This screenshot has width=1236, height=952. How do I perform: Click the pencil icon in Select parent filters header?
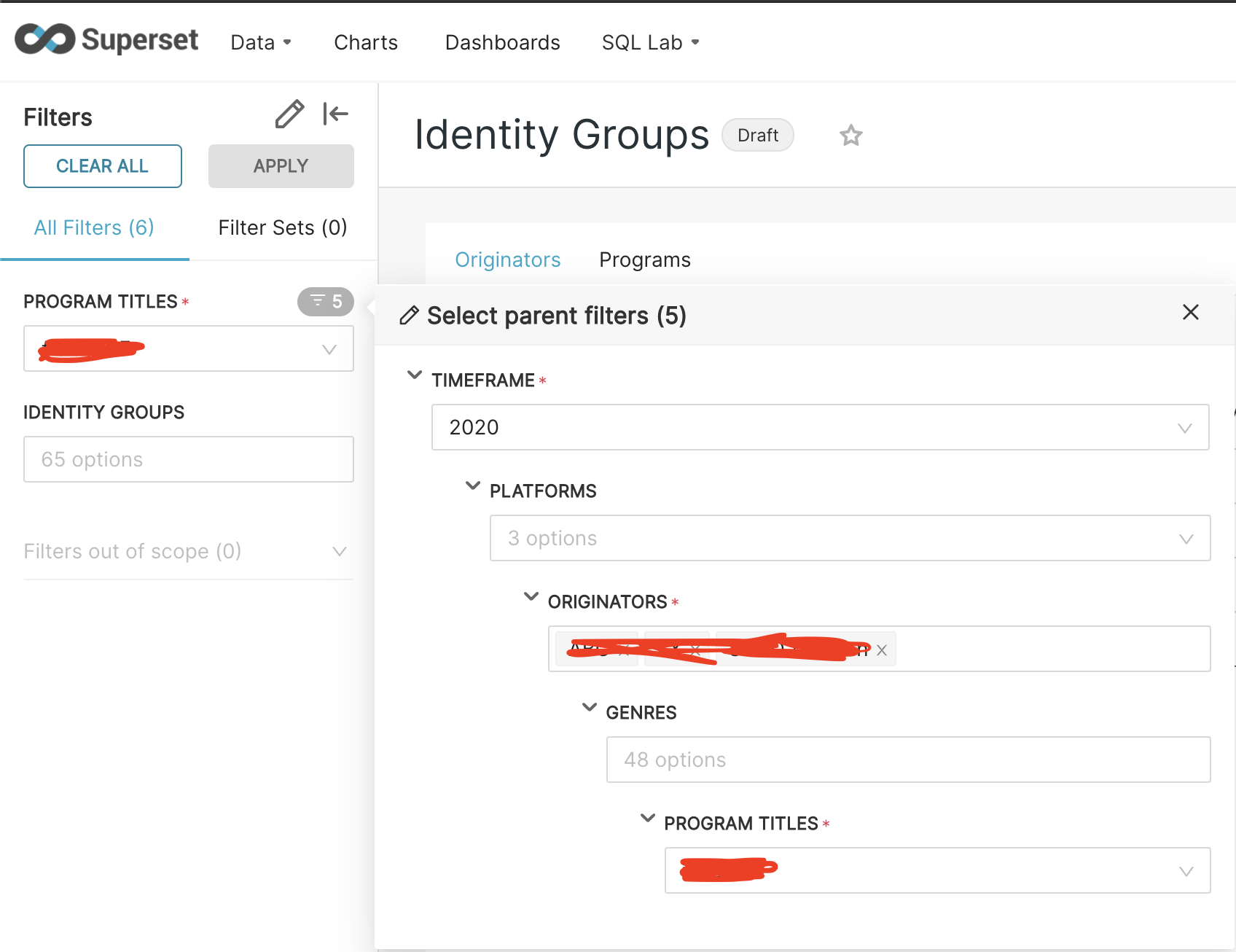[410, 315]
